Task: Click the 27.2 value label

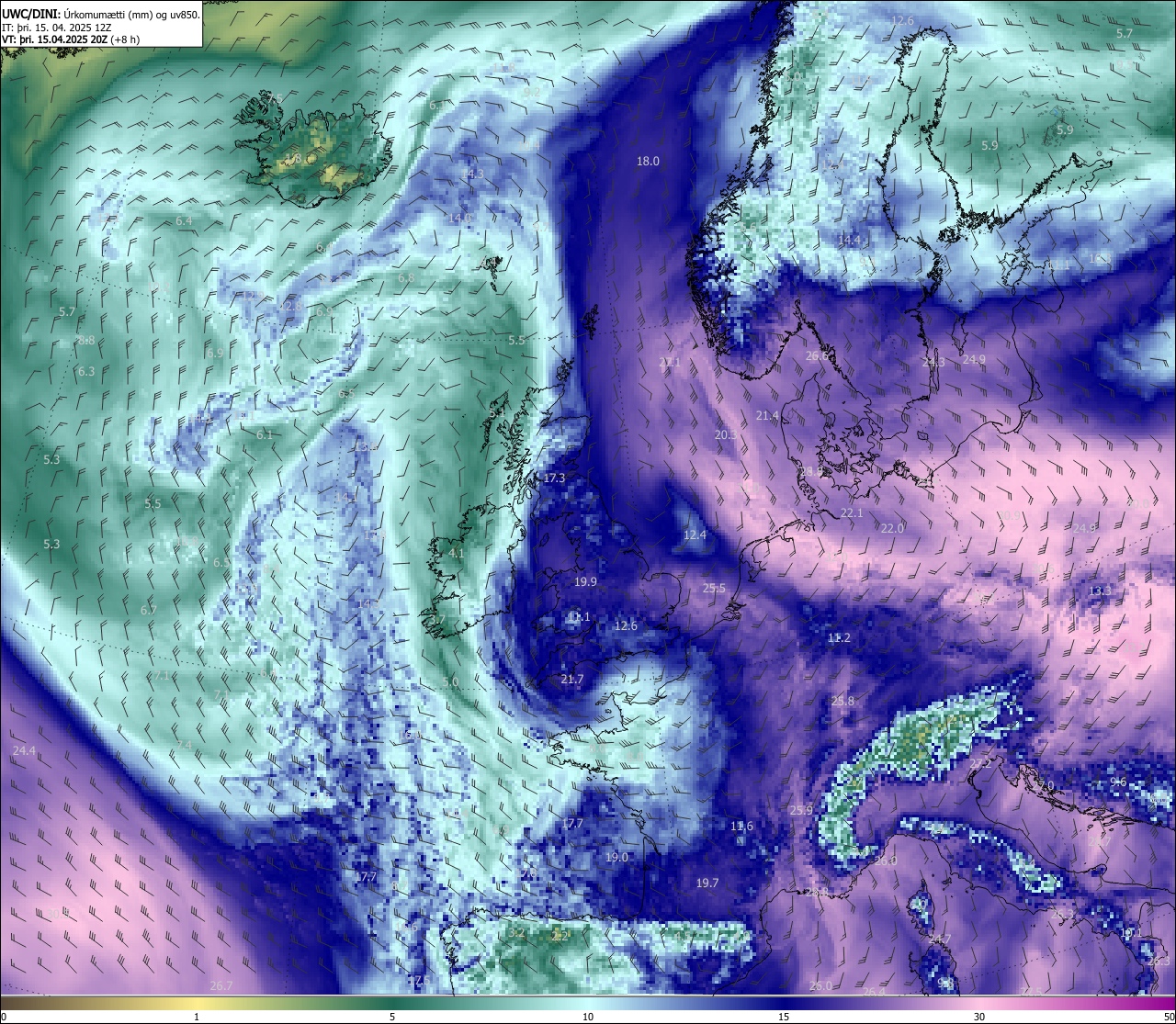Action: click(x=980, y=764)
